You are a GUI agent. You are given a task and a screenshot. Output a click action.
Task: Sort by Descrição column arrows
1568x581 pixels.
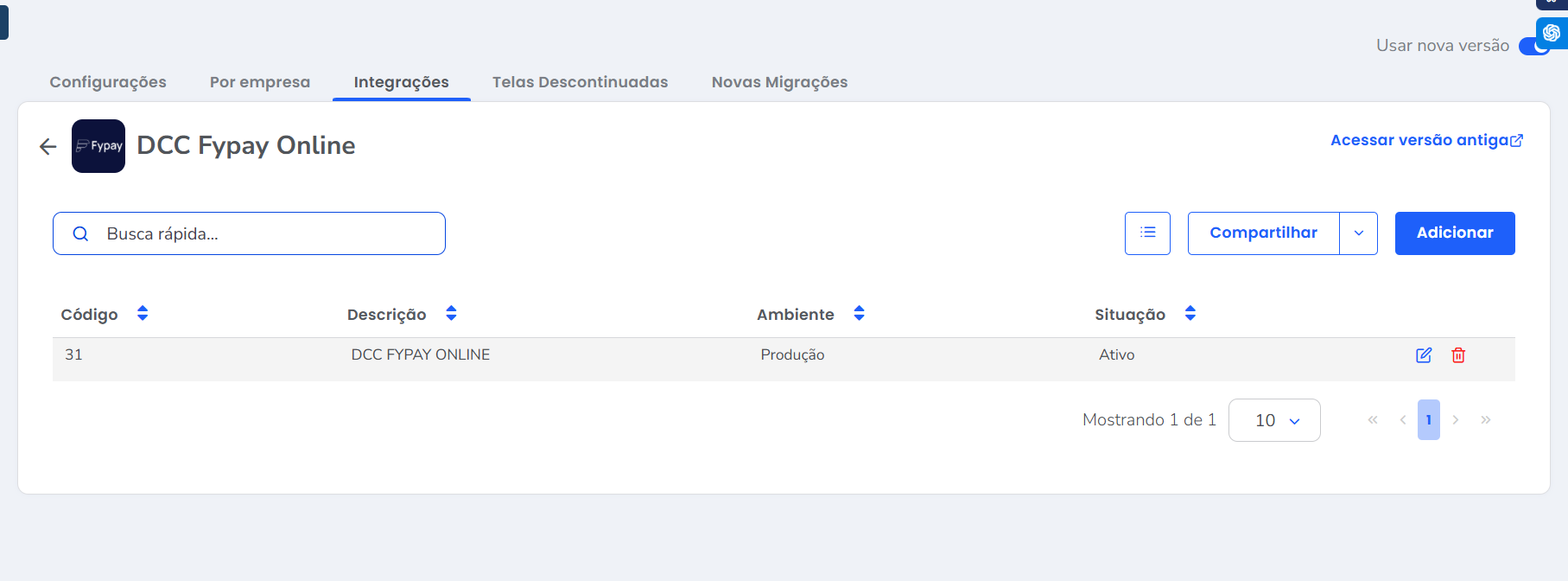coord(451,314)
